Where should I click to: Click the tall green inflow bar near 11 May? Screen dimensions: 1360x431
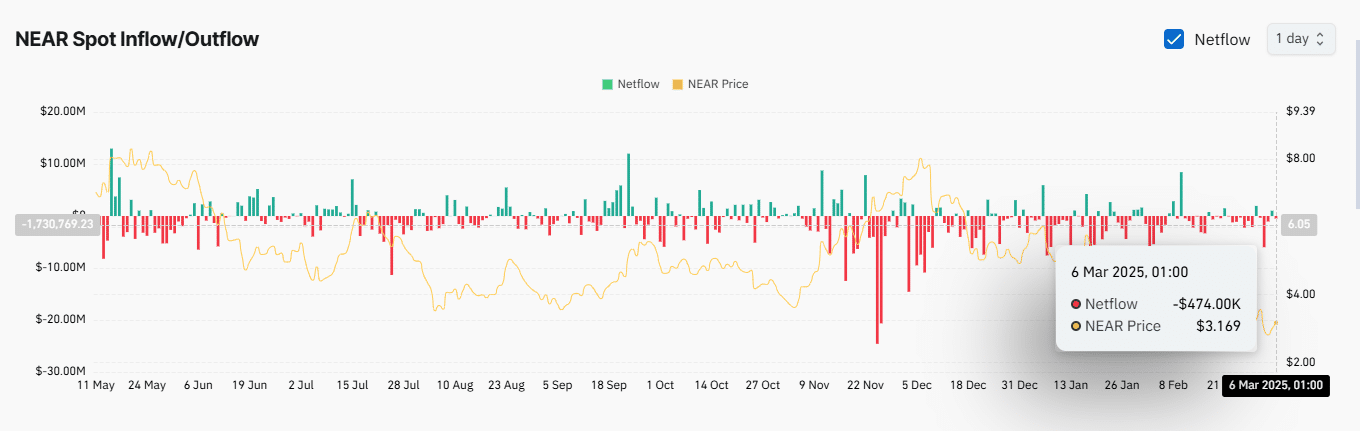pyautogui.click(x=111, y=182)
